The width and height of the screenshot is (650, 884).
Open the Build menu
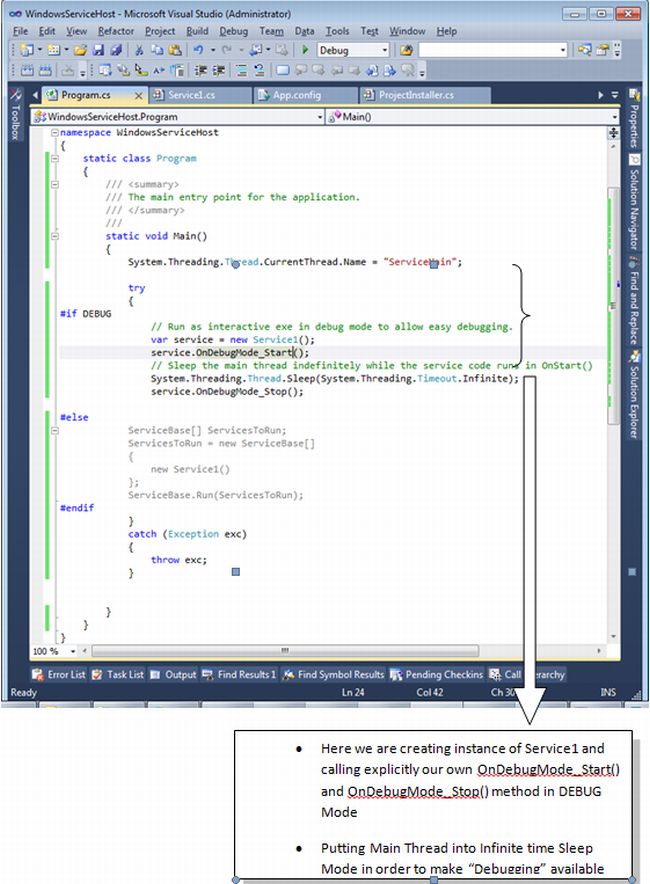197,31
